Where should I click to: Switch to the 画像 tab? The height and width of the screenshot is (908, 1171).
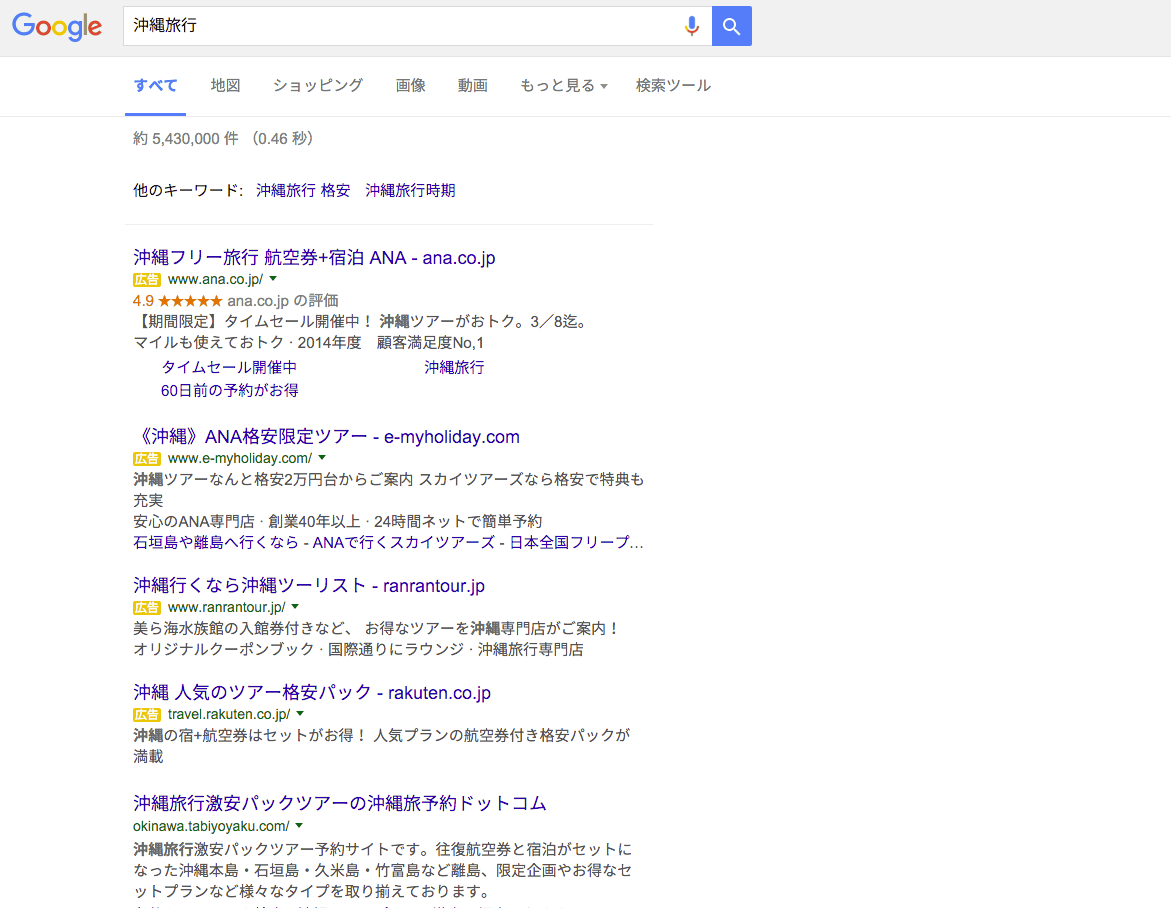coord(411,86)
